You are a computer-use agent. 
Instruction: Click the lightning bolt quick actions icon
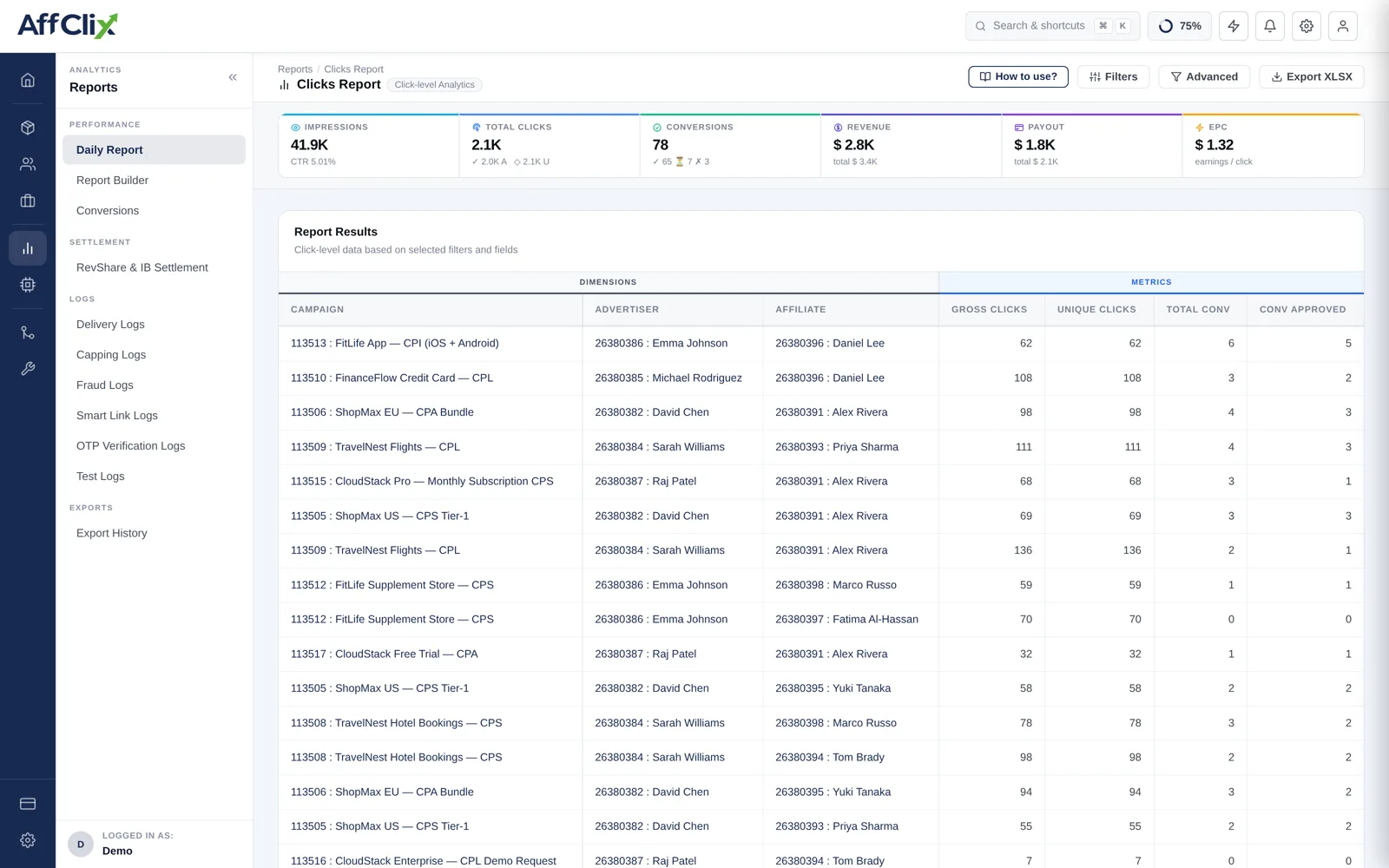click(1234, 26)
